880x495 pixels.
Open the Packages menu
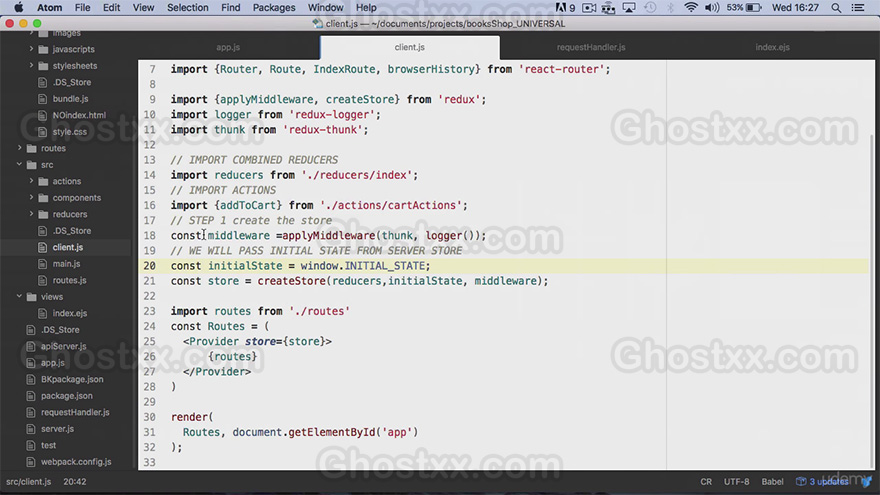274,7
